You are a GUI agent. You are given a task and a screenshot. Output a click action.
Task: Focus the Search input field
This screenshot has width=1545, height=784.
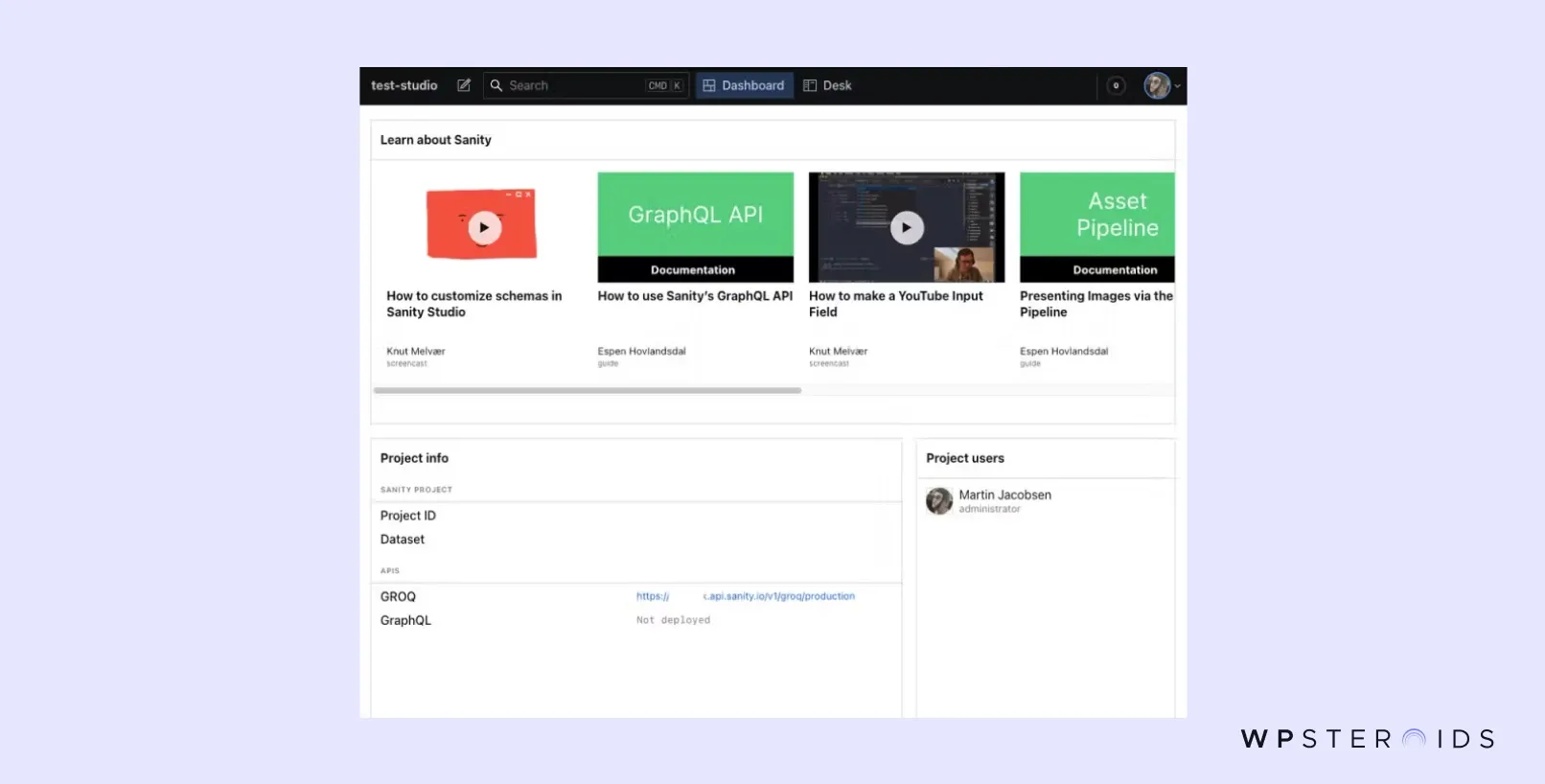point(586,85)
